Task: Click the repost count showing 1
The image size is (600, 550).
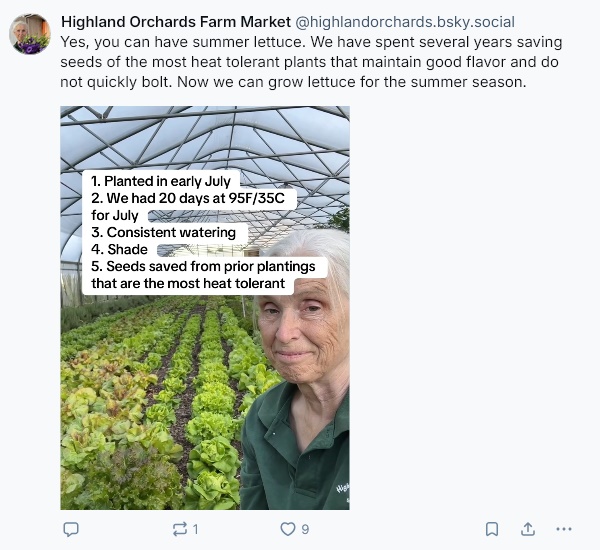Action: 195,529
